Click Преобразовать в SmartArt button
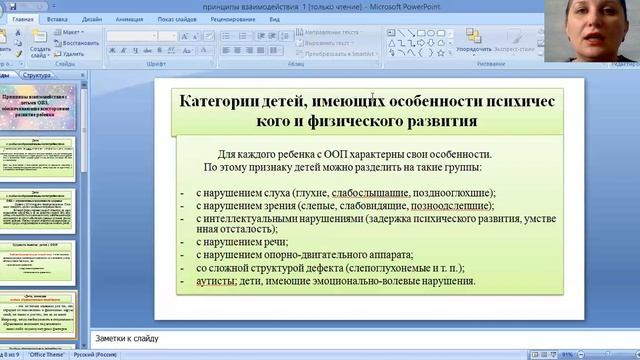 coord(337,54)
